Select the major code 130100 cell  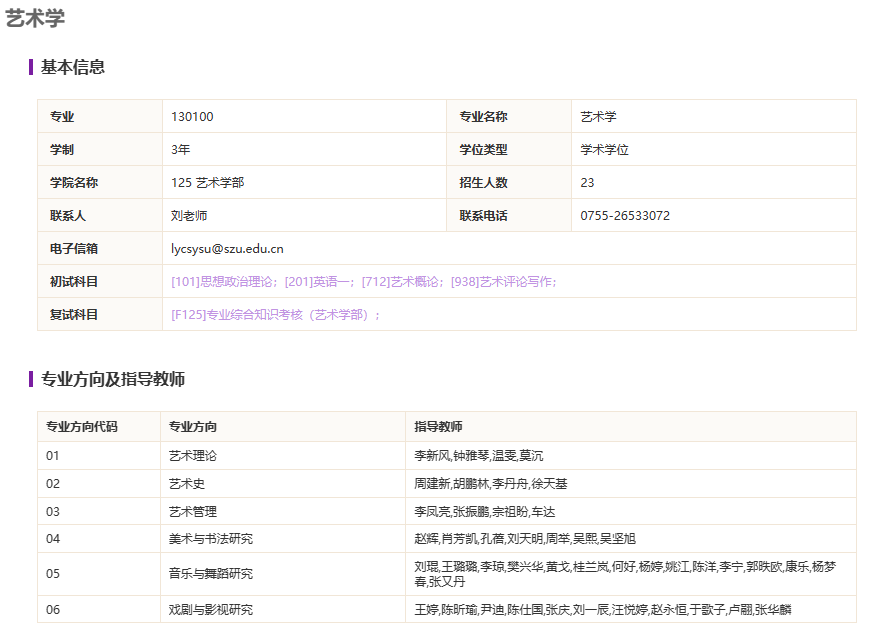point(192,117)
